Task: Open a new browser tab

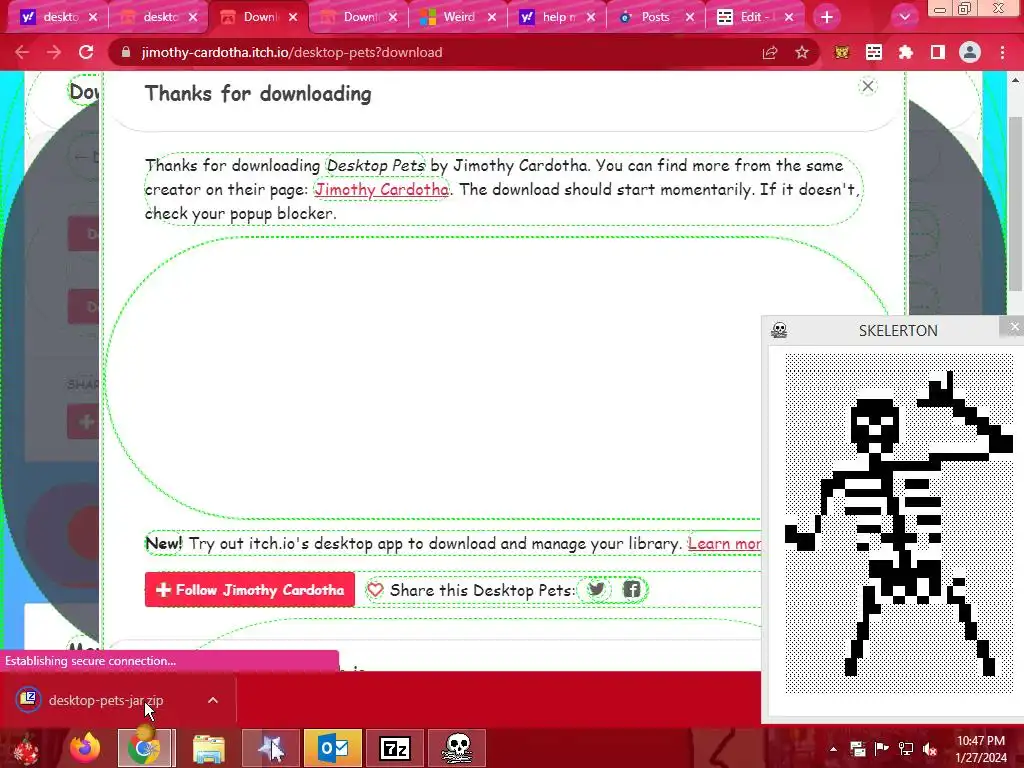Action: [x=827, y=18]
